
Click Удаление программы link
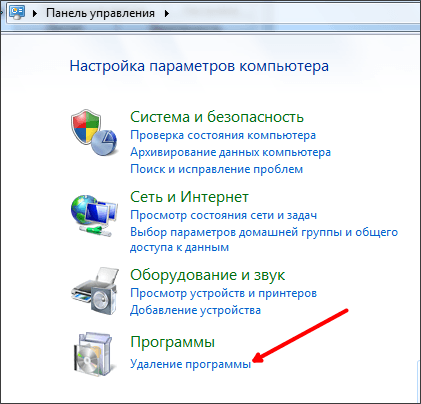pyautogui.click(x=190, y=364)
